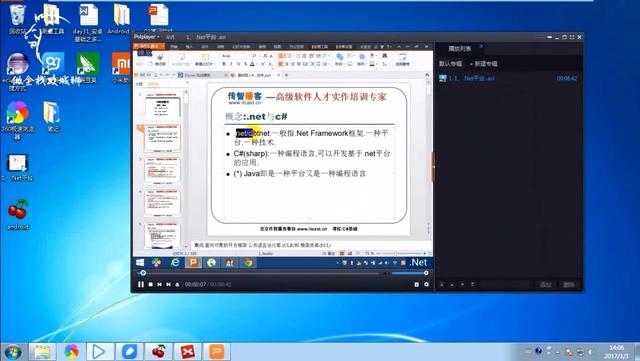Click the 删除 delete button in playlist
Viewport: 640px width, 361px height.
pyautogui.click(x=569, y=284)
